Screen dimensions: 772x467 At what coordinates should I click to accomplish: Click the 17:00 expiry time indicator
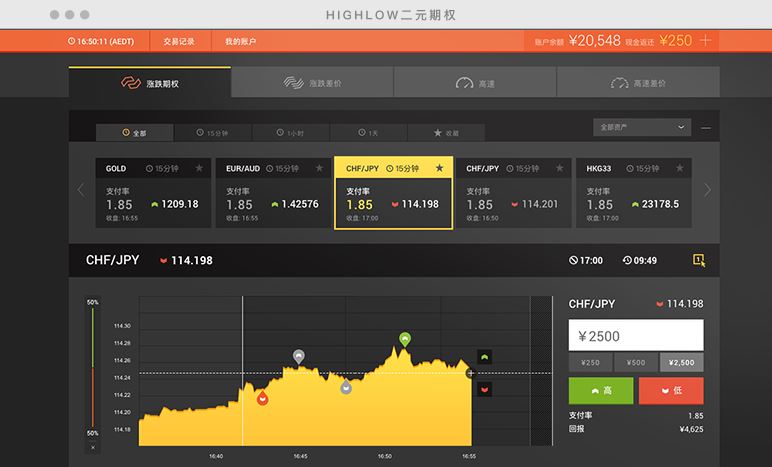[x=586, y=260]
